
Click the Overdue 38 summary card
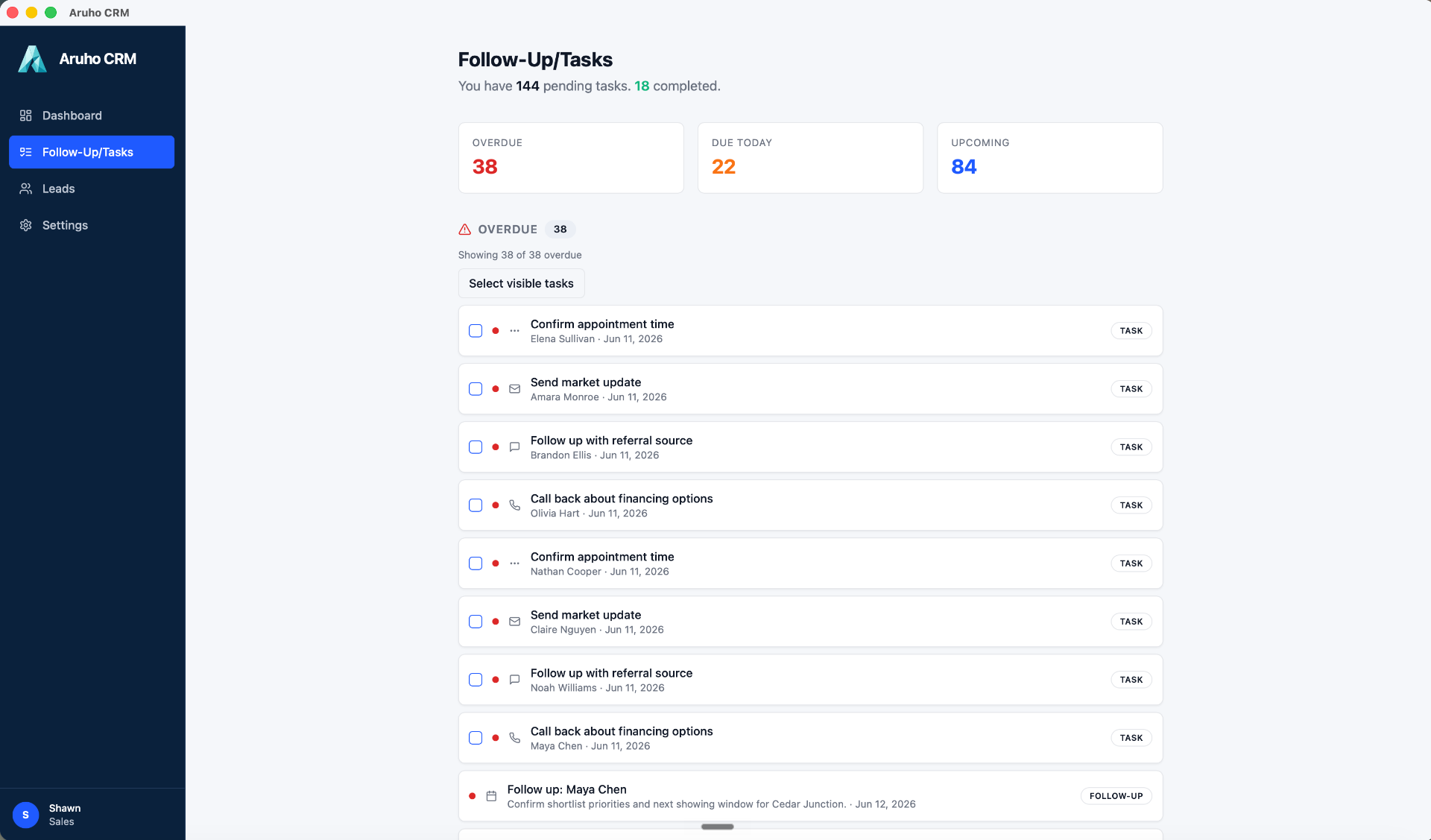(x=571, y=158)
